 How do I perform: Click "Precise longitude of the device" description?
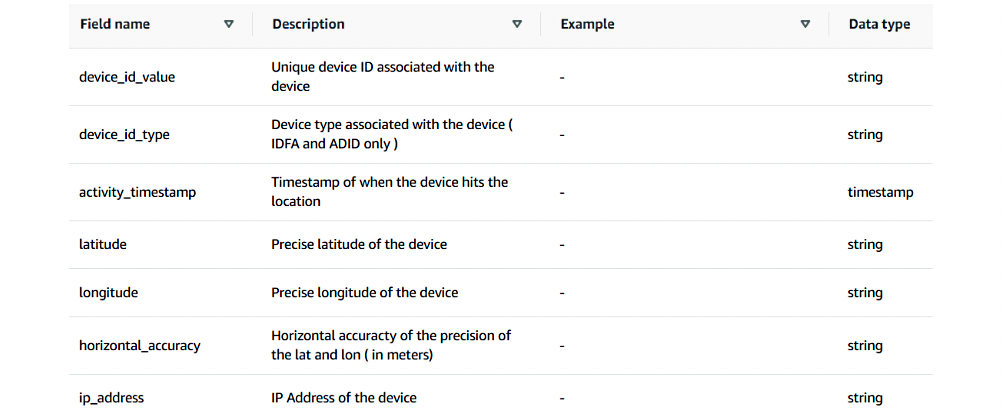click(364, 293)
